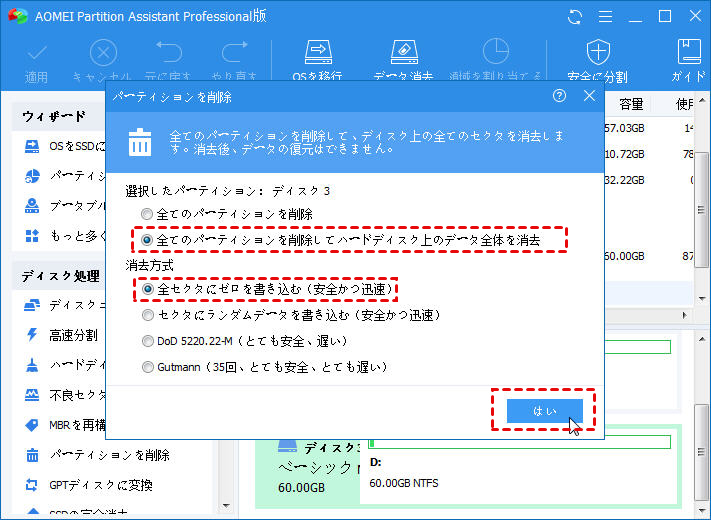Viewport: 711px width, 520px height.
Task: Click horizontal scroll right arrow in list
Action: (684, 315)
